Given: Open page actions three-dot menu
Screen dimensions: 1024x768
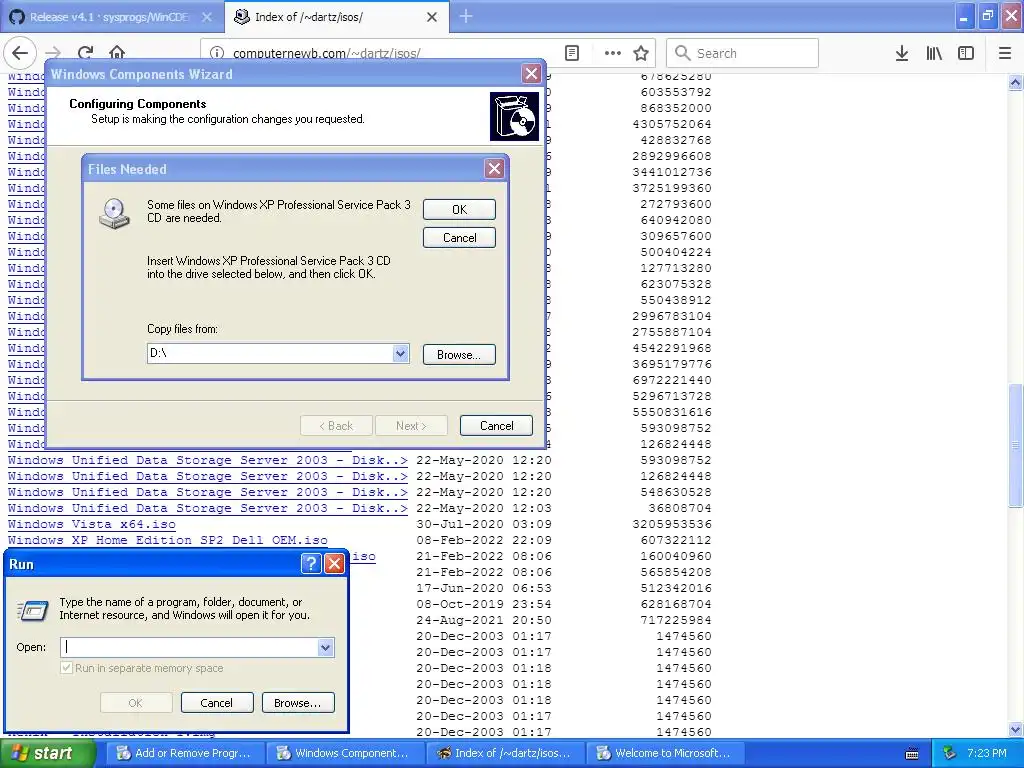Looking at the screenshot, I should point(612,53).
